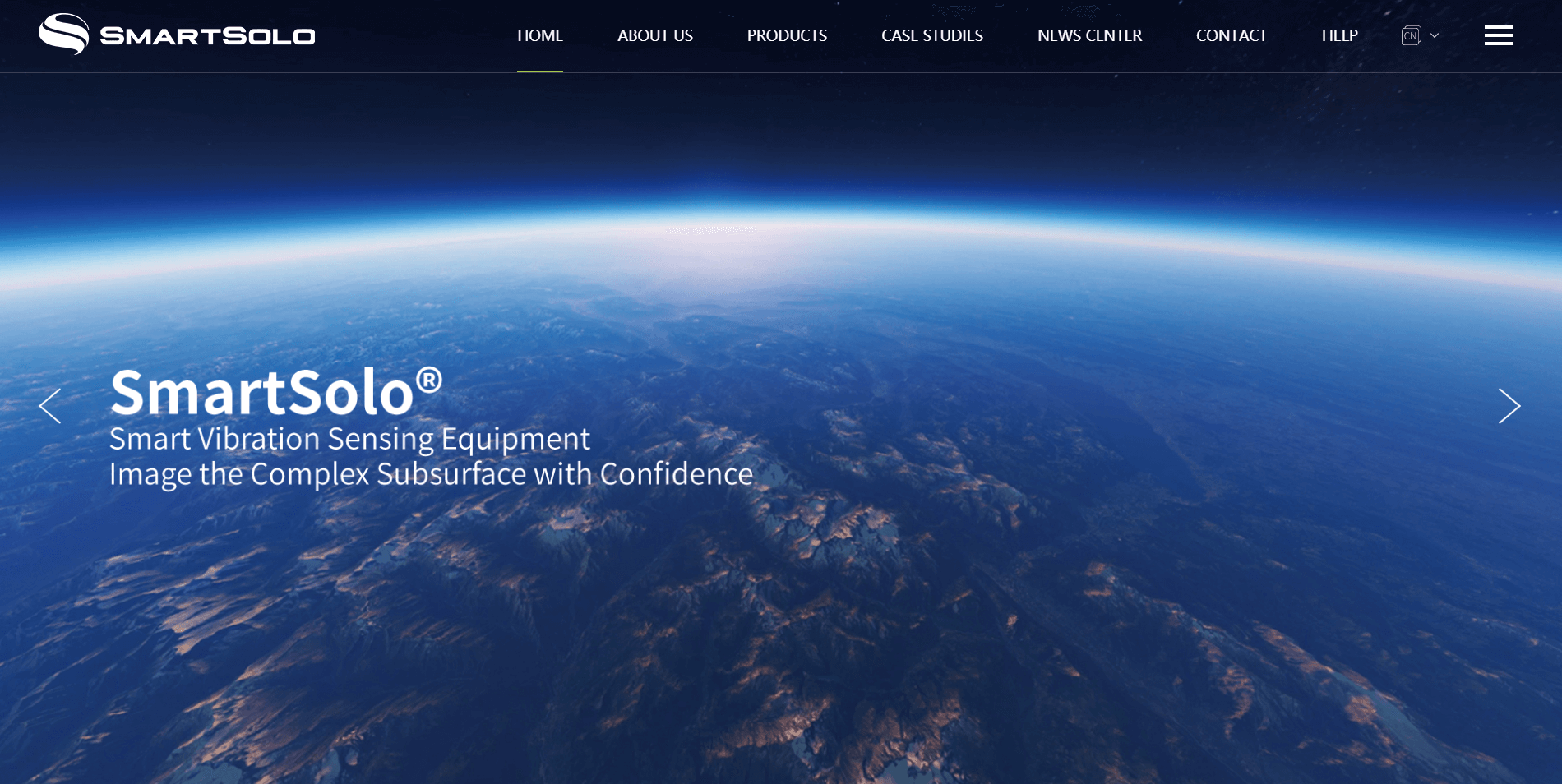Screen dimensions: 1562x784
Task: Open the hamburger menu icon
Action: coord(1498,35)
